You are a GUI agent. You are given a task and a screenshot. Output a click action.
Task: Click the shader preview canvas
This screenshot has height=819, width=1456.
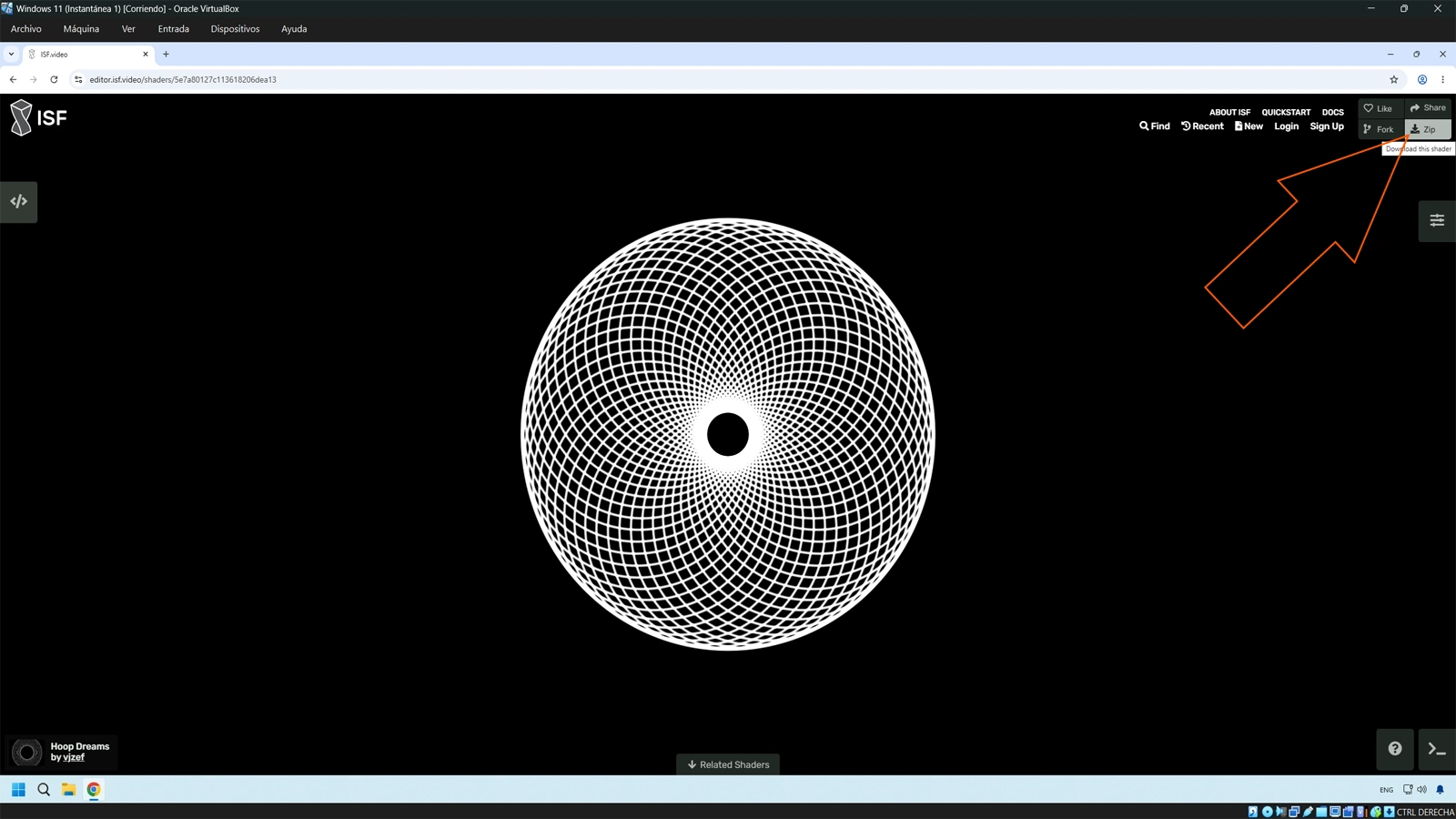tap(728, 434)
